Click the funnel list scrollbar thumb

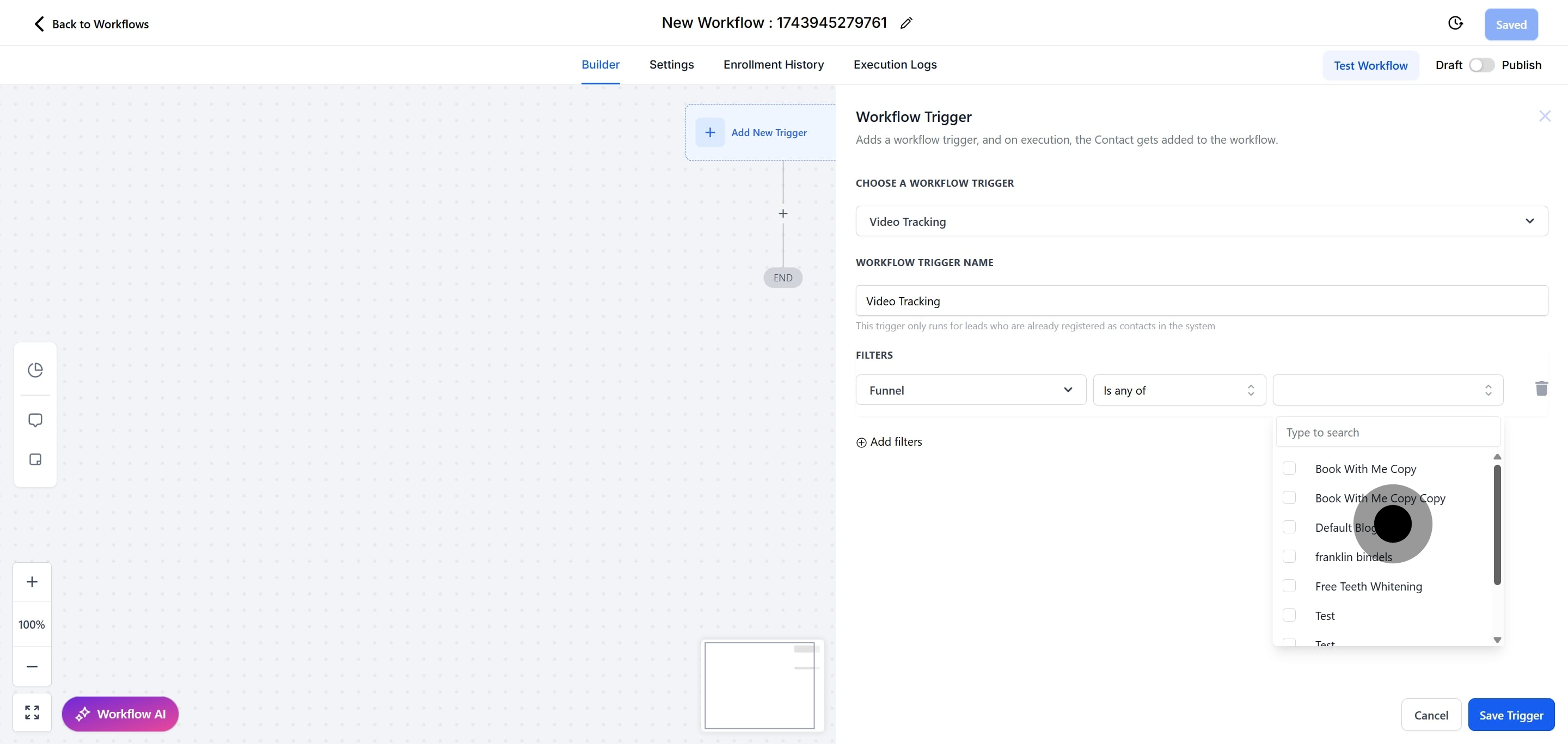pos(1497,524)
